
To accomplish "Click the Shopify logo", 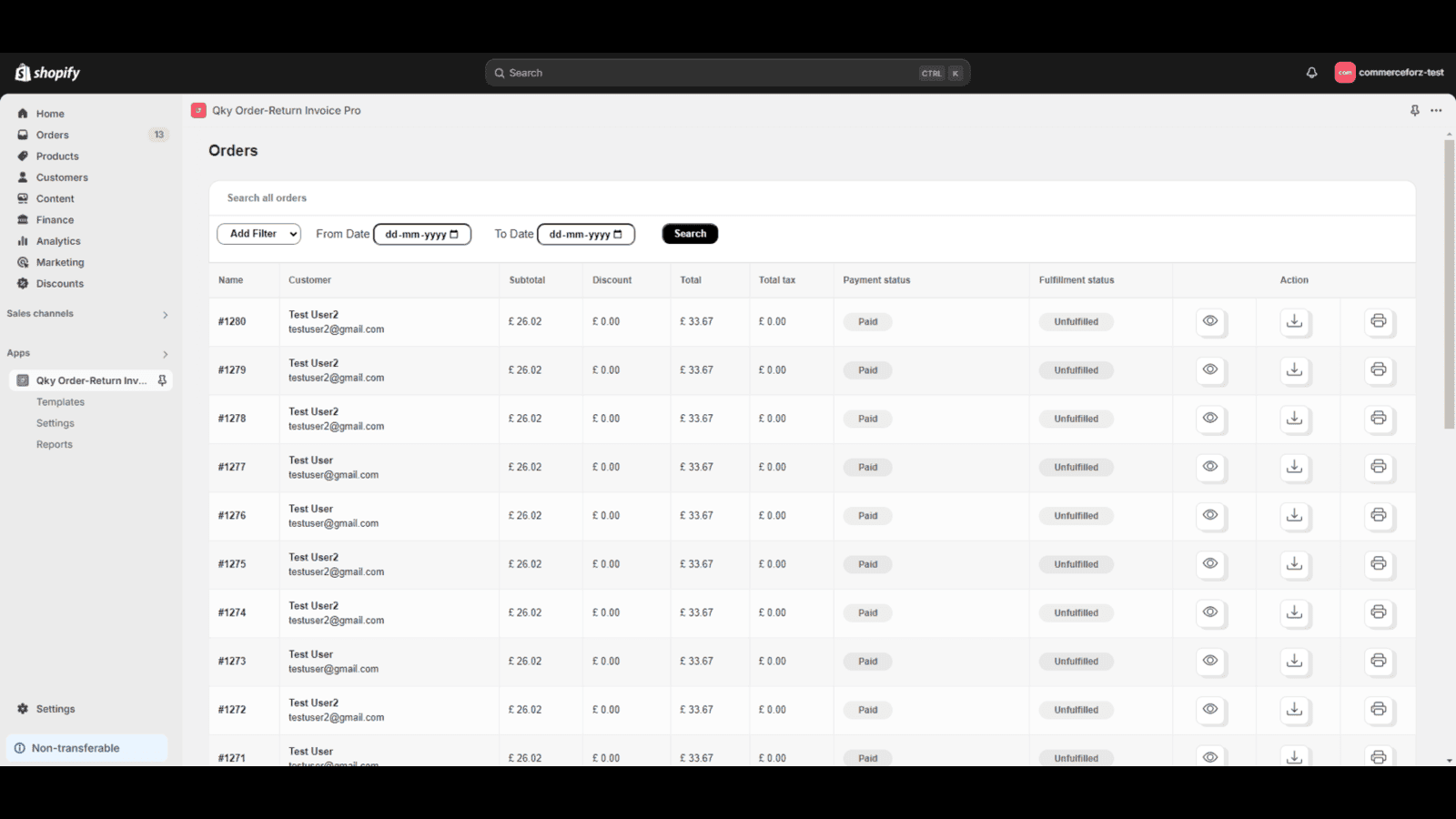I will (x=47, y=72).
